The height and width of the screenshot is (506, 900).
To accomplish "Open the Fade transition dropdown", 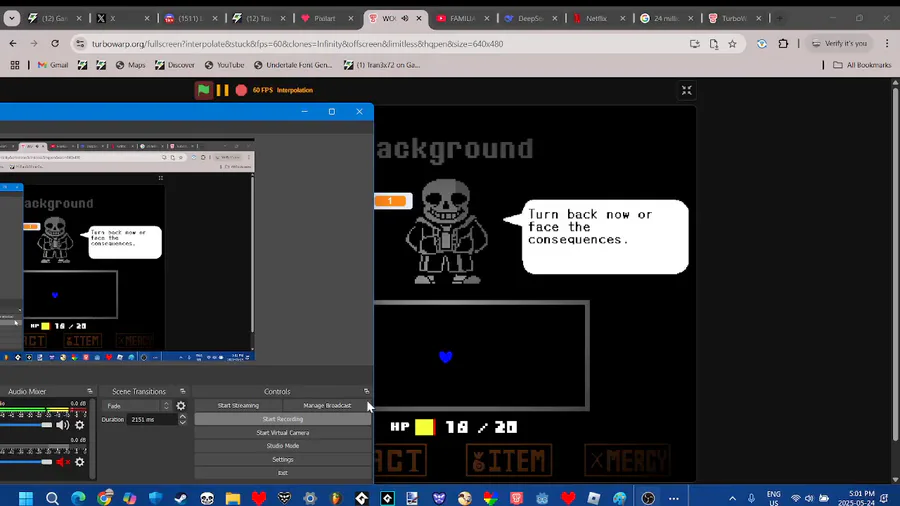I will point(137,406).
